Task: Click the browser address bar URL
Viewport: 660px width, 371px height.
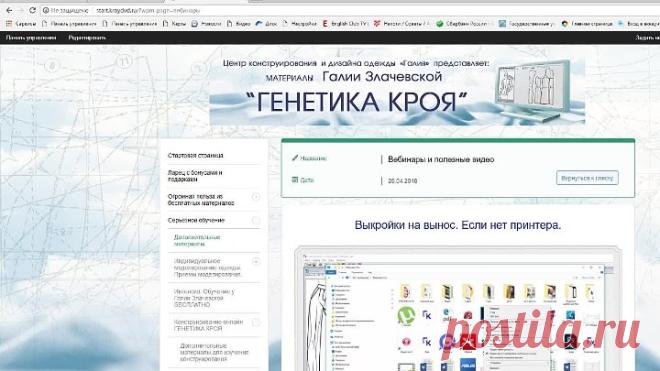Action: point(148,10)
